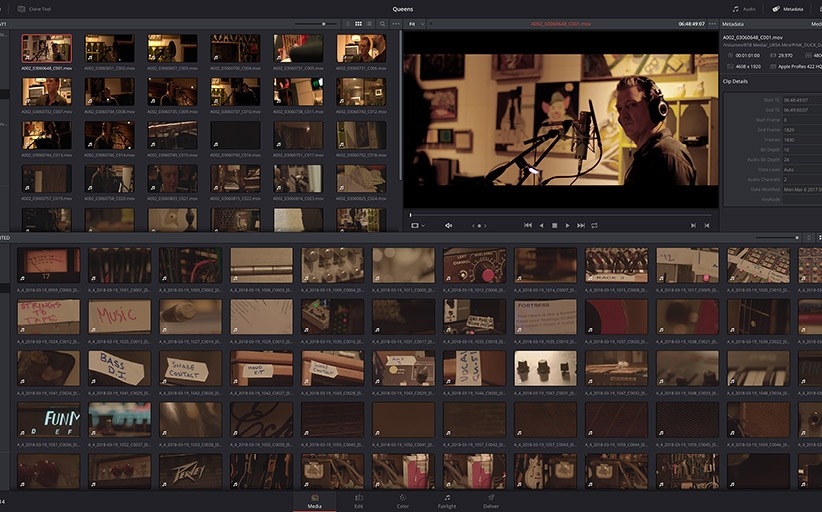Click the Clone Tool icon in top bar

coord(22,8)
